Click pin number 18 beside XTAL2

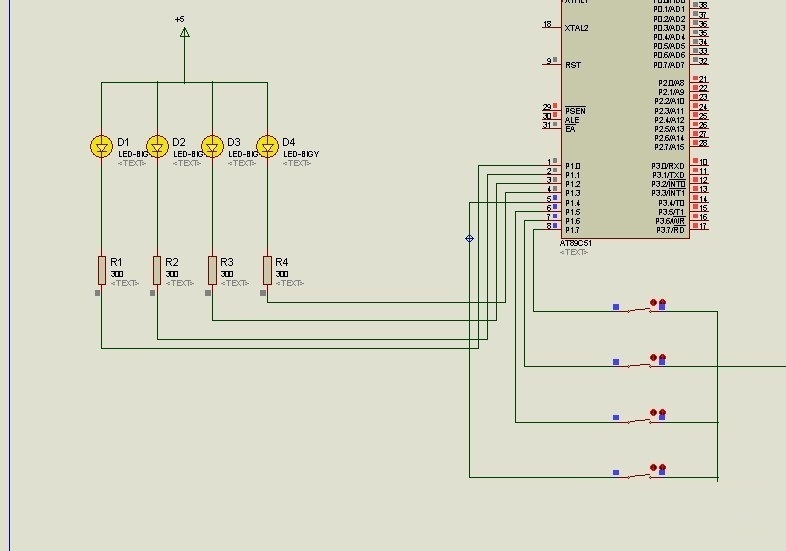(547, 24)
